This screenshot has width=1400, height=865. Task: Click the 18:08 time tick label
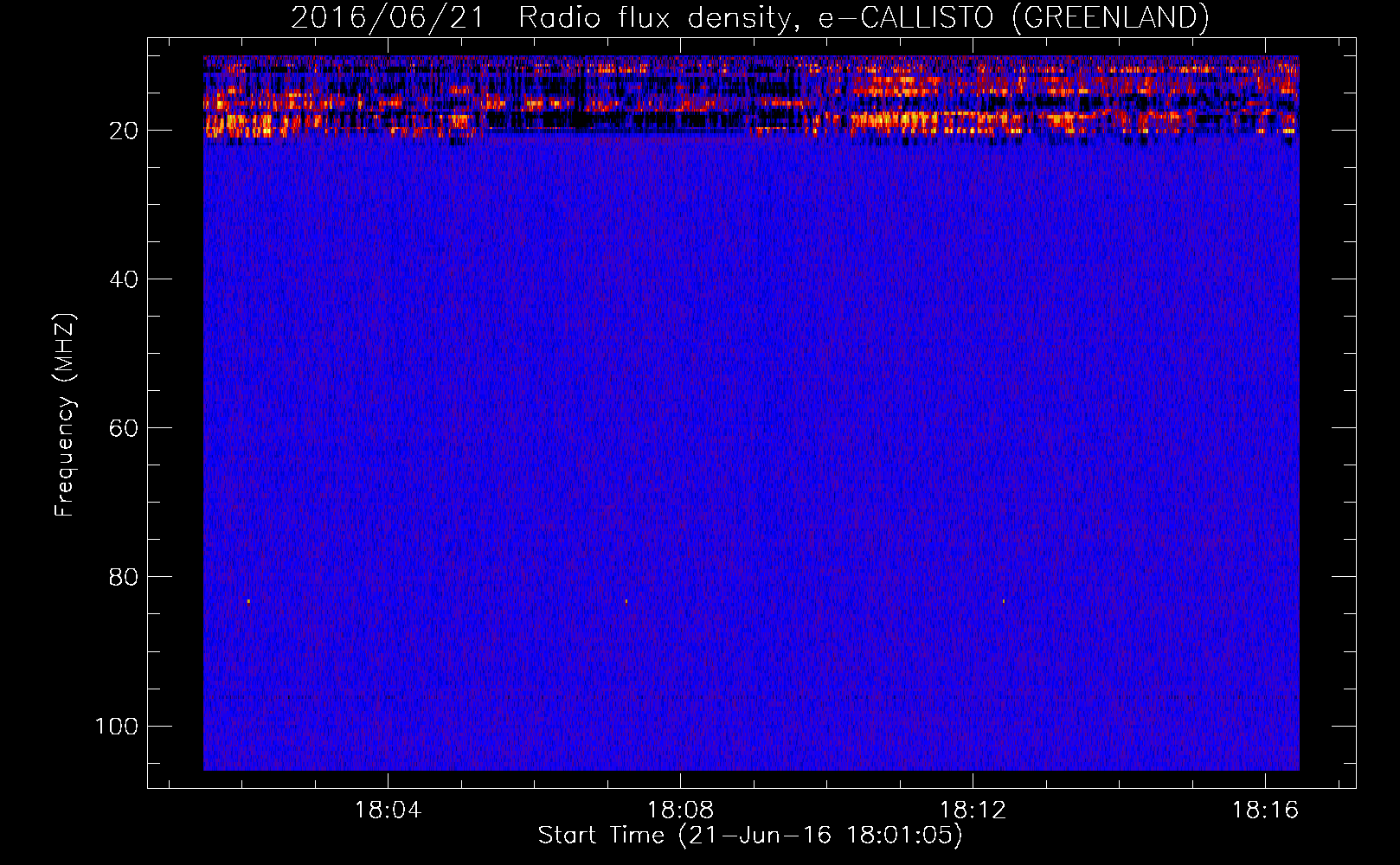680,811
